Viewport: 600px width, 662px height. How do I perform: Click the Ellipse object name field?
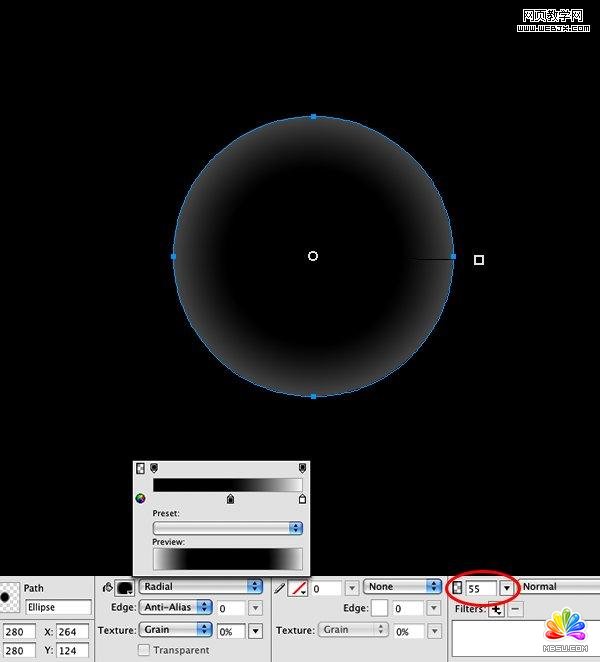coord(58,607)
